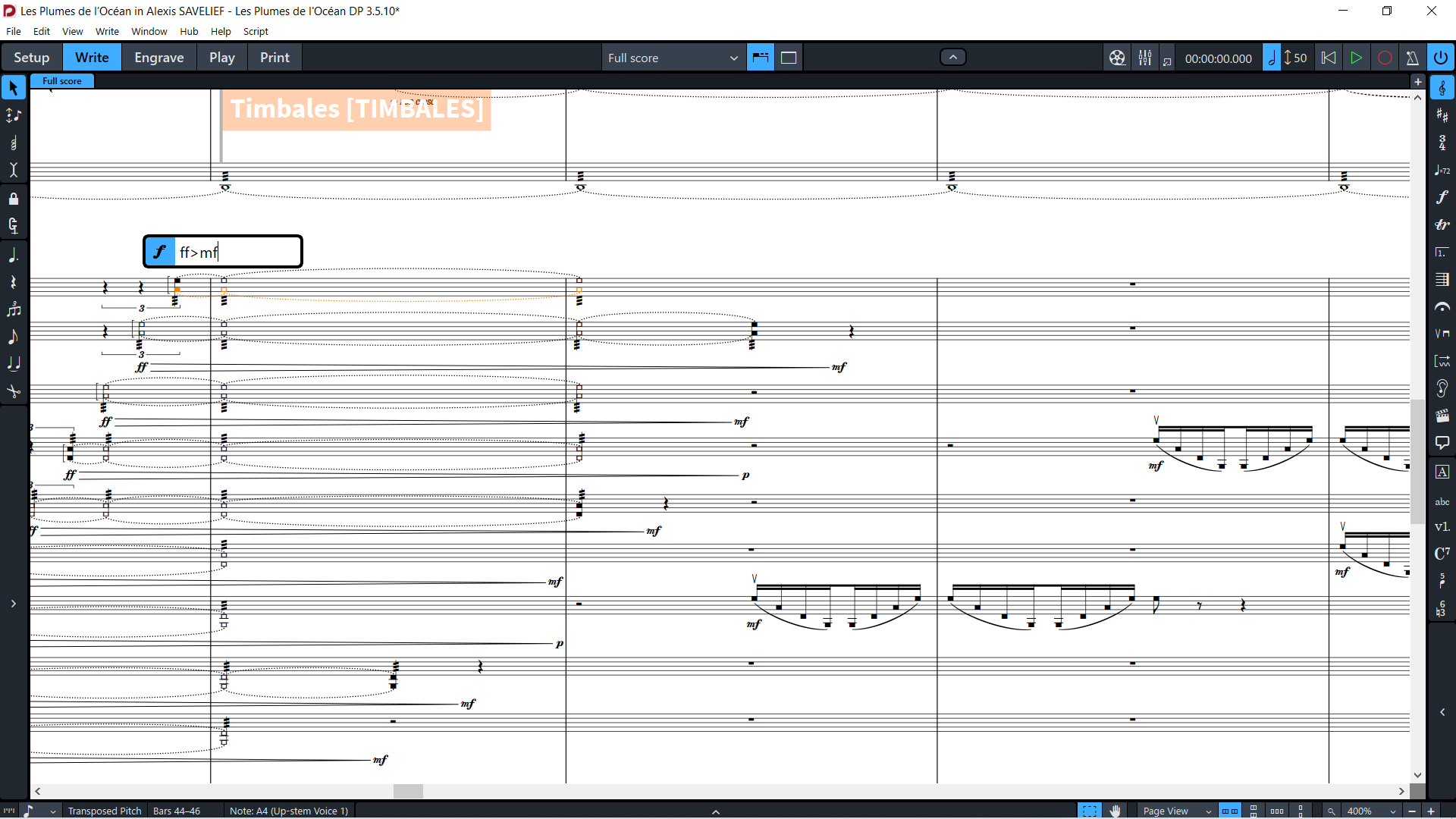Open Bars and barlines panel
Viewport: 1456px width, 819px height.
click(x=1442, y=279)
